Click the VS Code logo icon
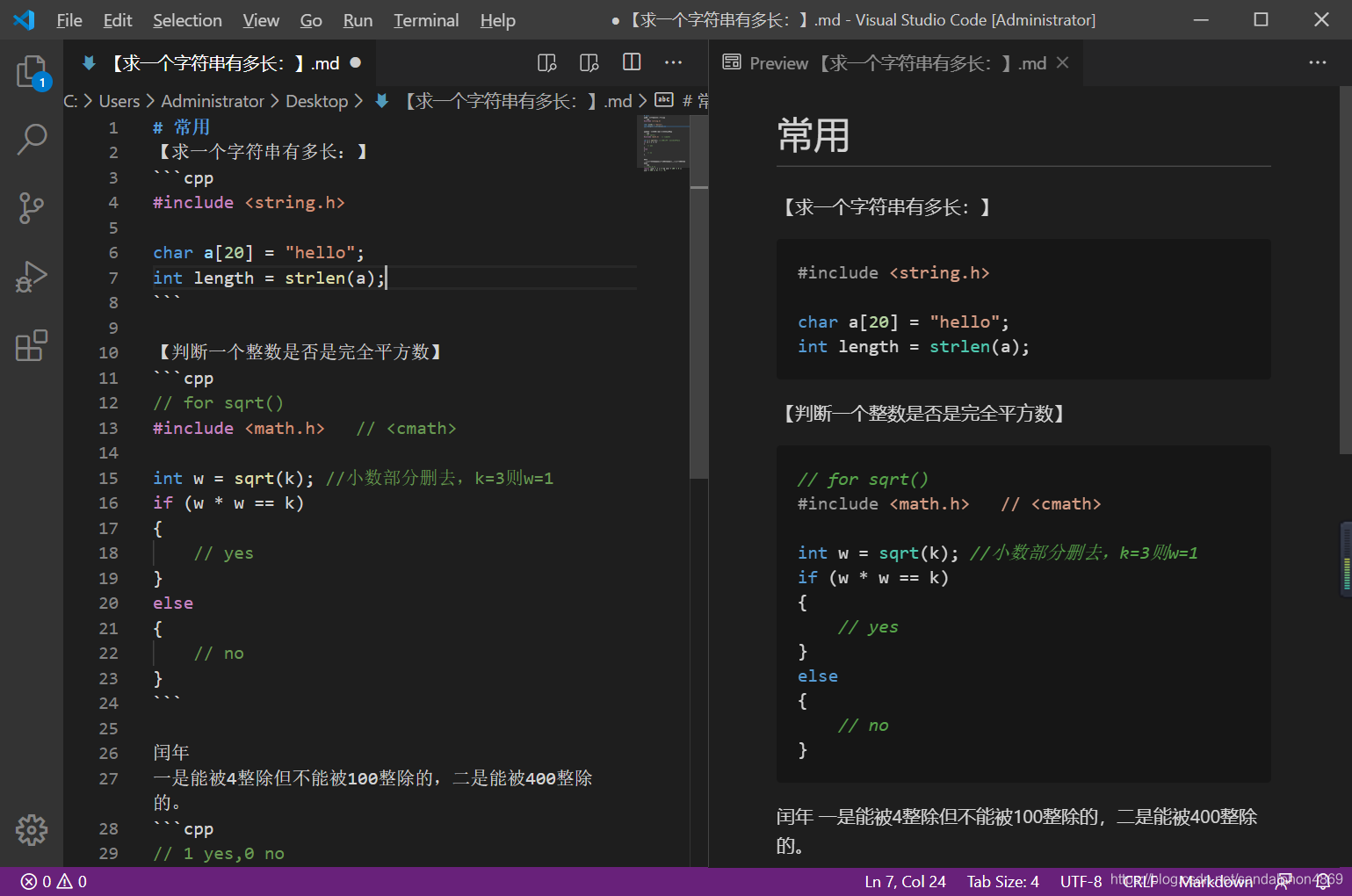The width and height of the screenshot is (1352, 896). [24, 19]
